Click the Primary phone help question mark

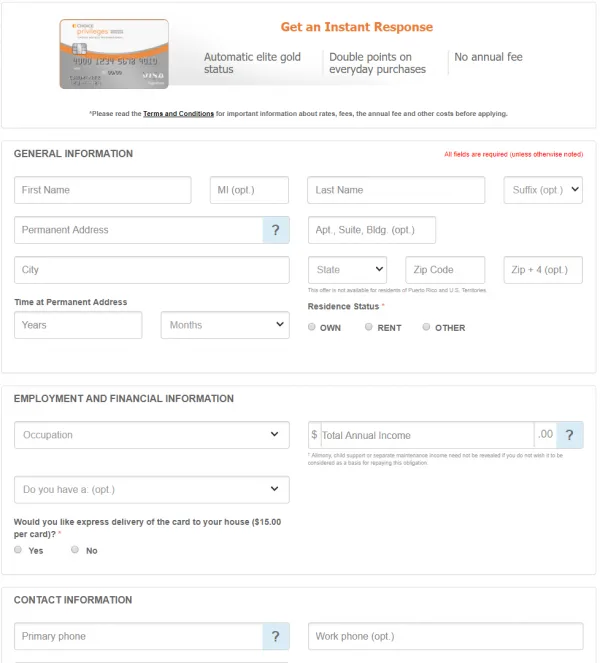[x=275, y=637]
